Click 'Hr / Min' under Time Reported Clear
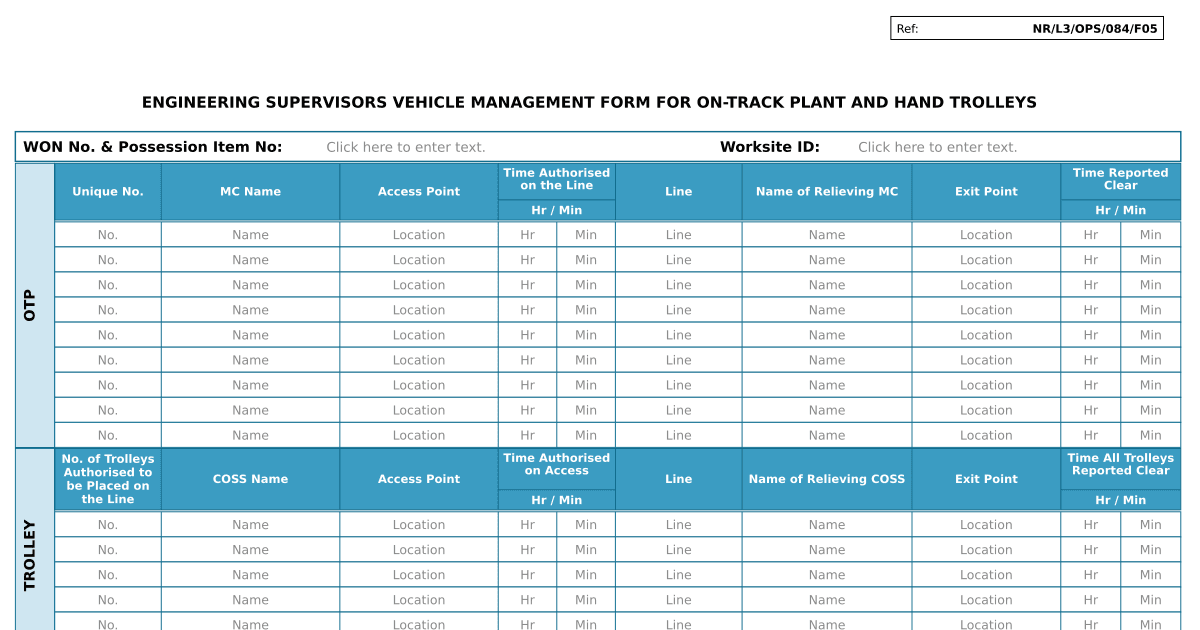The width and height of the screenshot is (1200, 630). [1121, 210]
